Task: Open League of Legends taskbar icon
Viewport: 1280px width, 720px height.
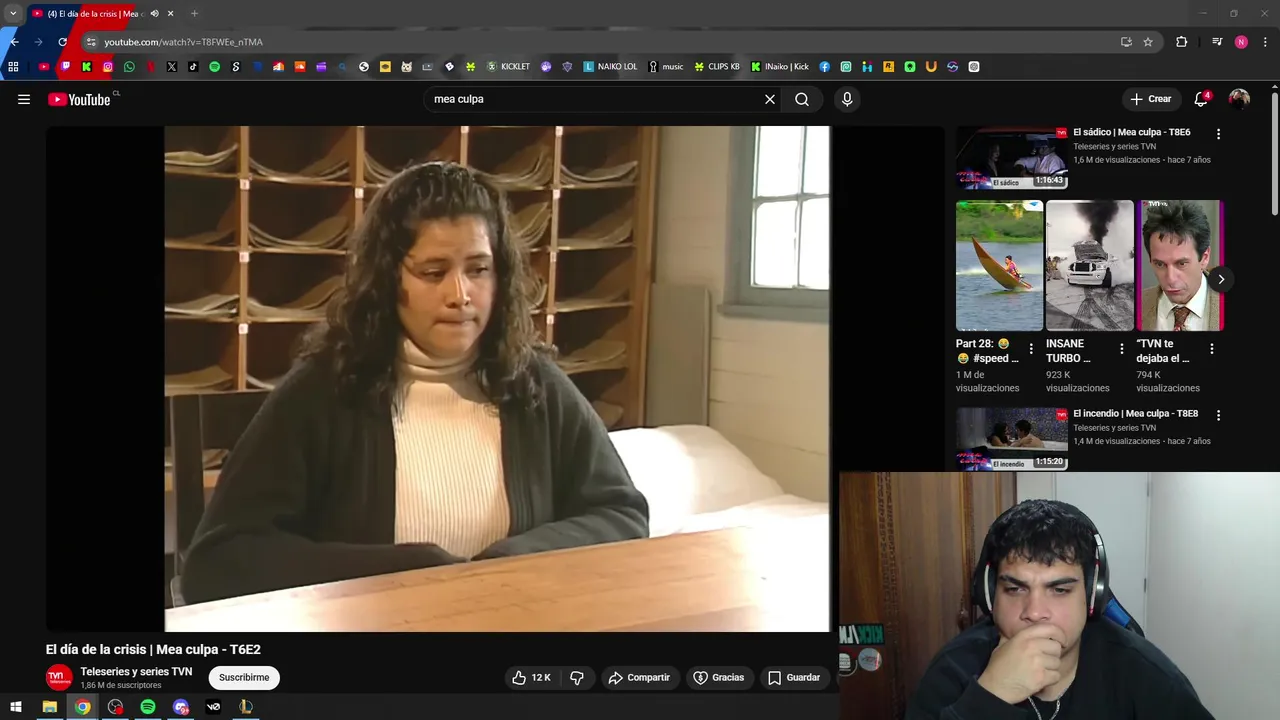Action: tap(246, 707)
